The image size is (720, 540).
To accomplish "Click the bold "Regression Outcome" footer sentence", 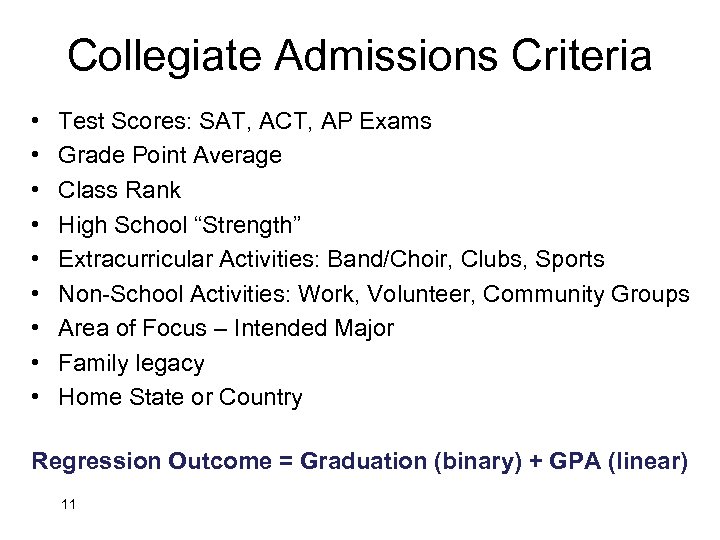I will [360, 461].
